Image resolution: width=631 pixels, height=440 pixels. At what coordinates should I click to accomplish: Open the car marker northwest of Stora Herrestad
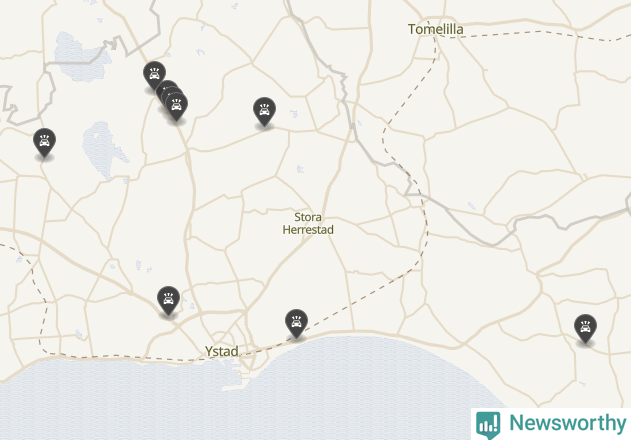(264, 112)
